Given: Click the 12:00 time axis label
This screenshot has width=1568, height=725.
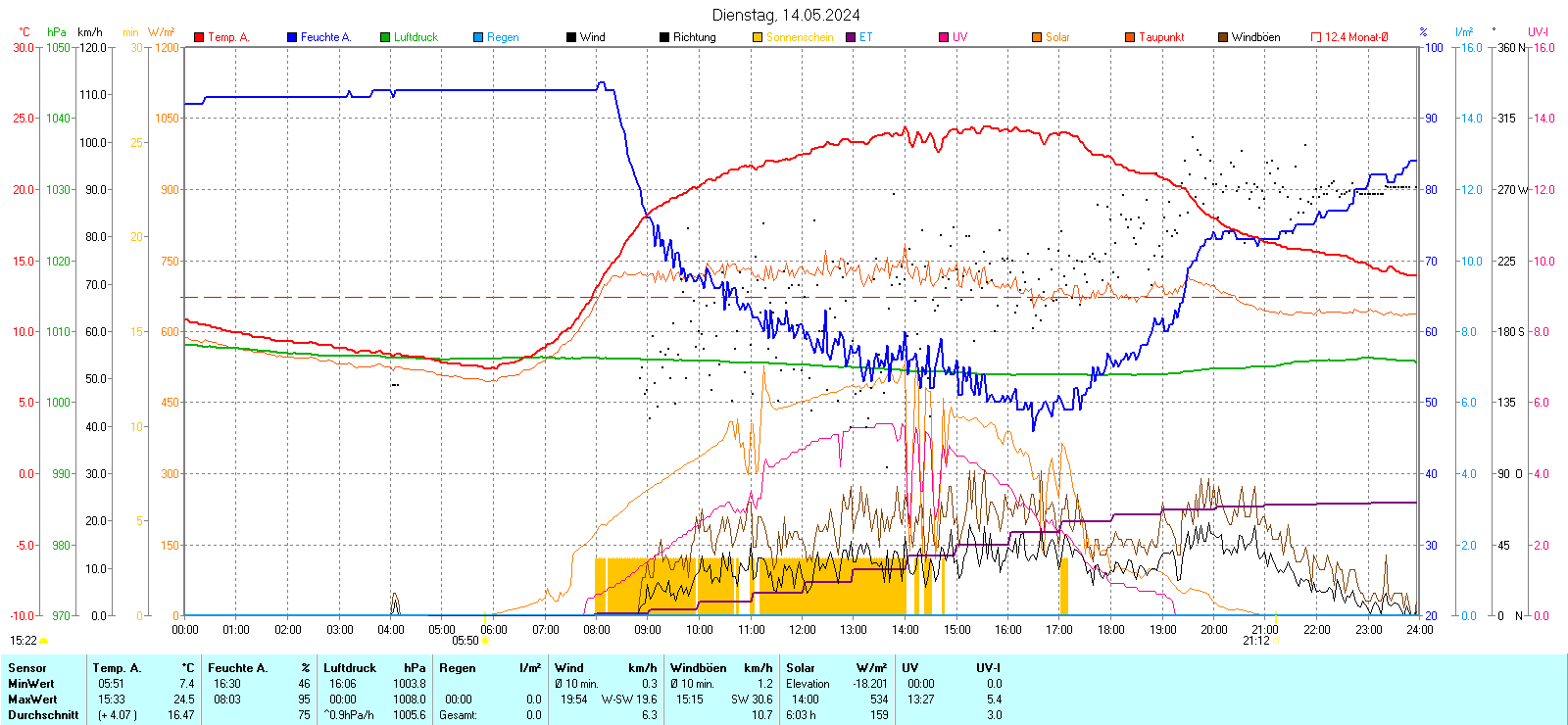Looking at the screenshot, I should point(802,630).
